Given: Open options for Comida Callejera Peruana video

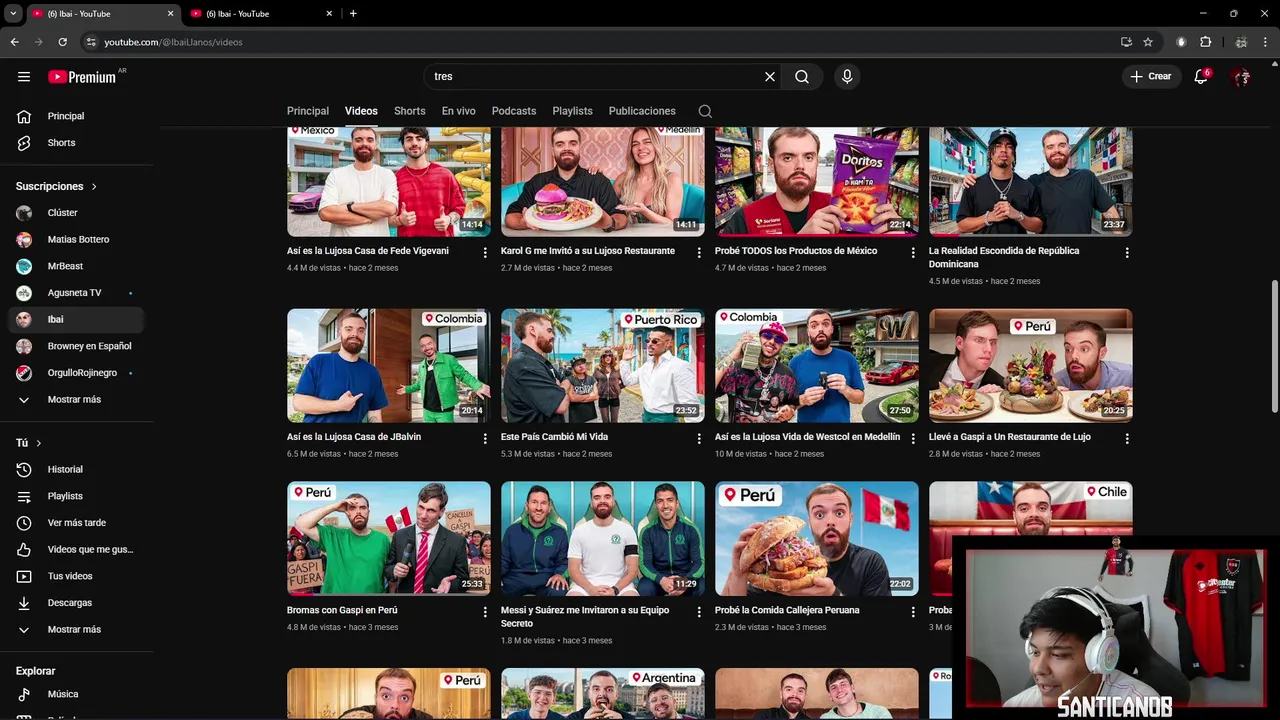Looking at the screenshot, I should 913,612.
